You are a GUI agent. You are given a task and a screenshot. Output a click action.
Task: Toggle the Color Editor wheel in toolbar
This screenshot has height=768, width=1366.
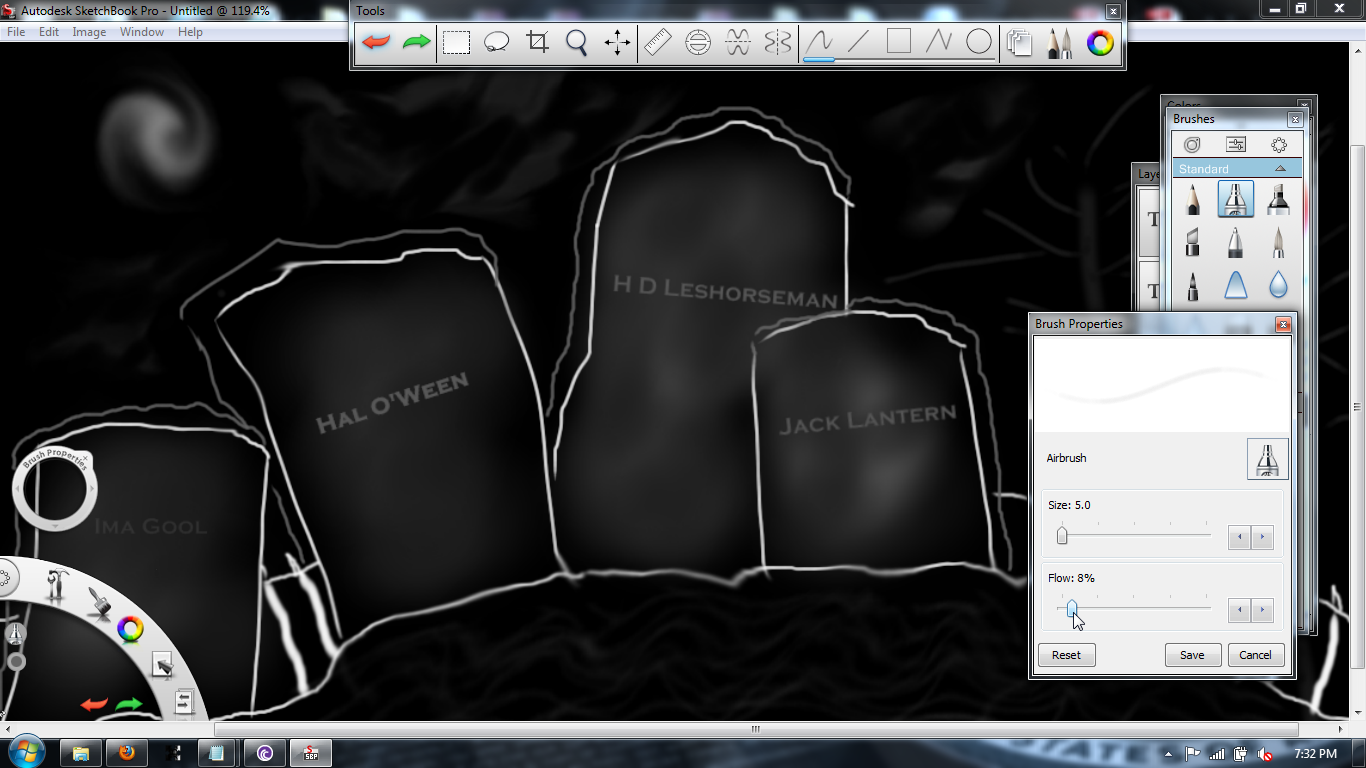tap(1100, 42)
